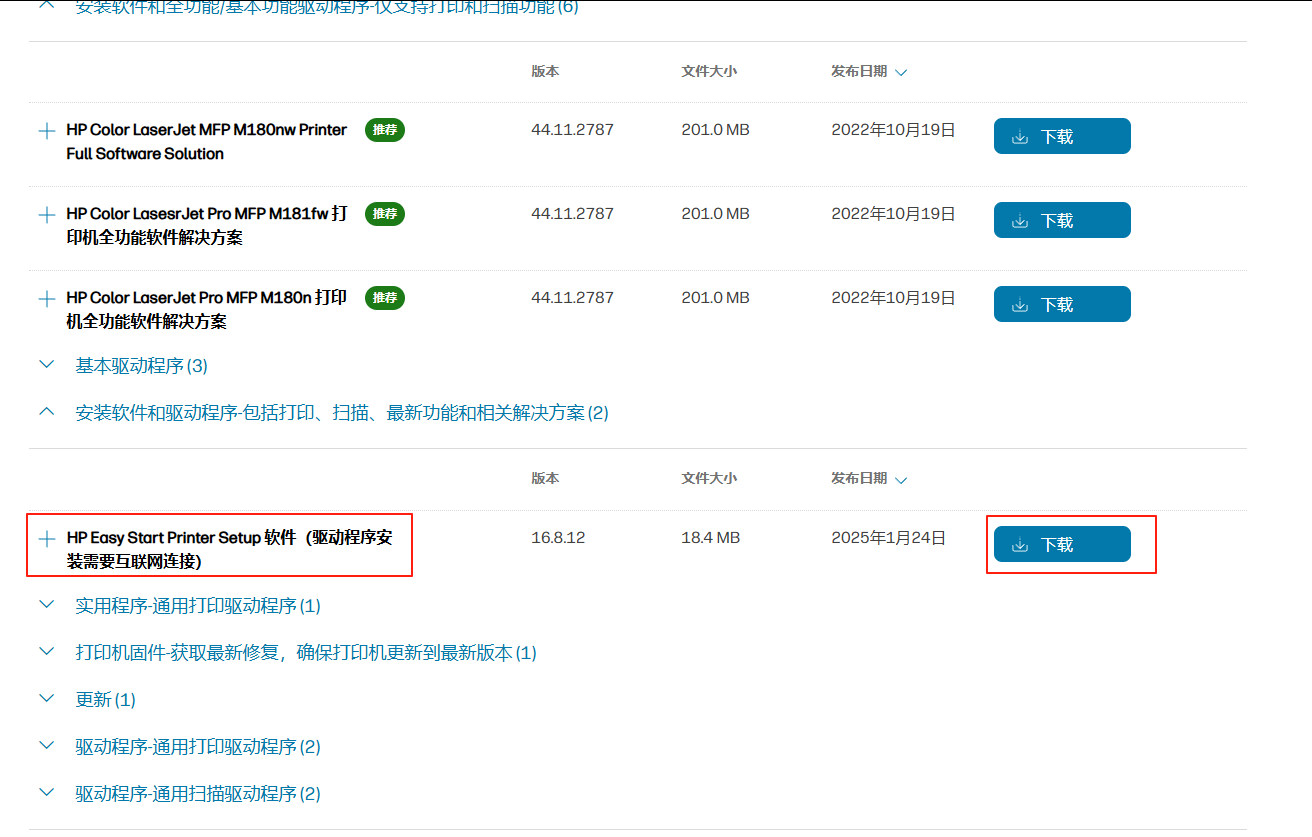Click the 推荐 badge on M180nw row
Viewport: 1312px width, 837px height.
[x=385, y=130]
